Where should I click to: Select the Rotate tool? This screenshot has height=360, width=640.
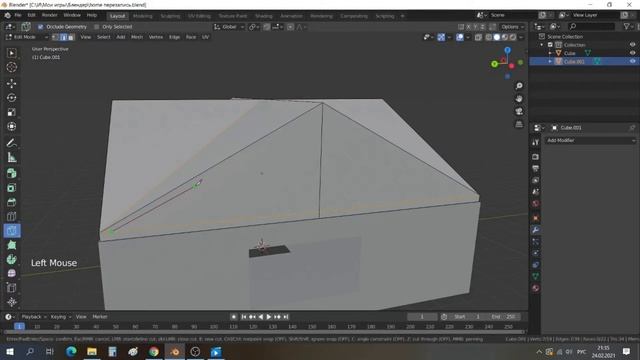[11, 98]
